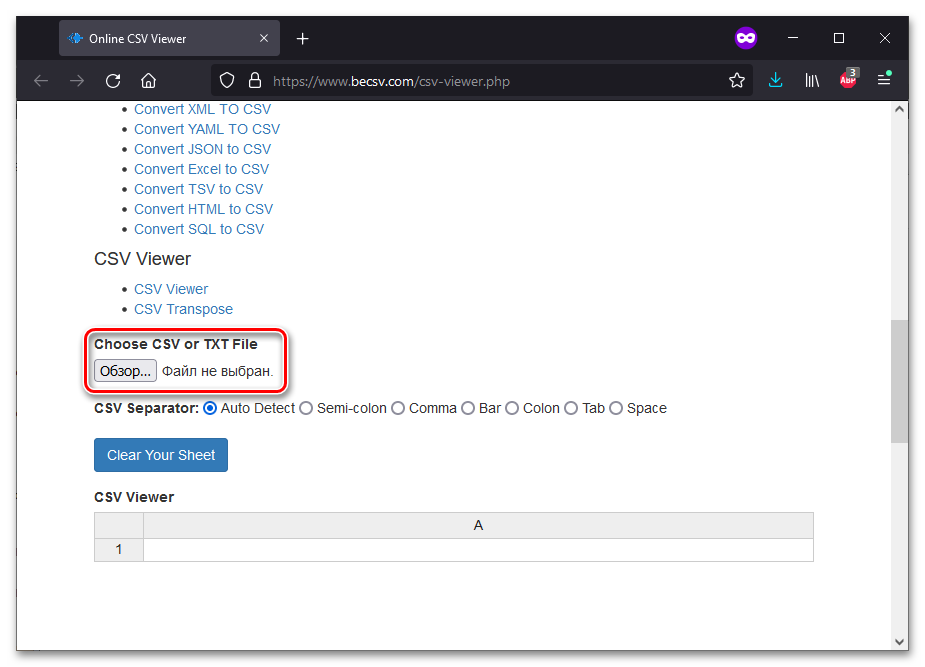Select the Space separator option

tap(616, 408)
